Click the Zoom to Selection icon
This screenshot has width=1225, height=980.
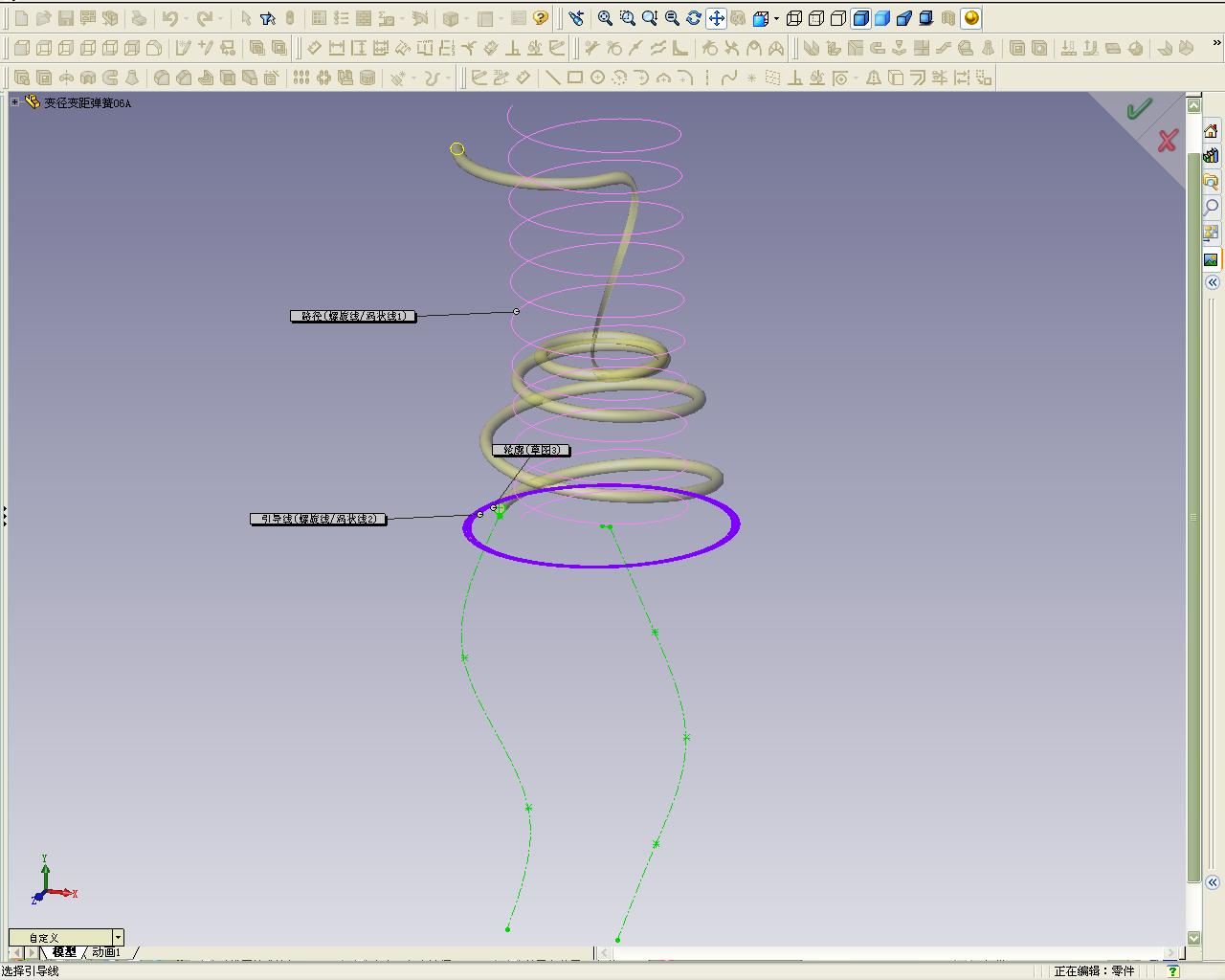pos(671,18)
